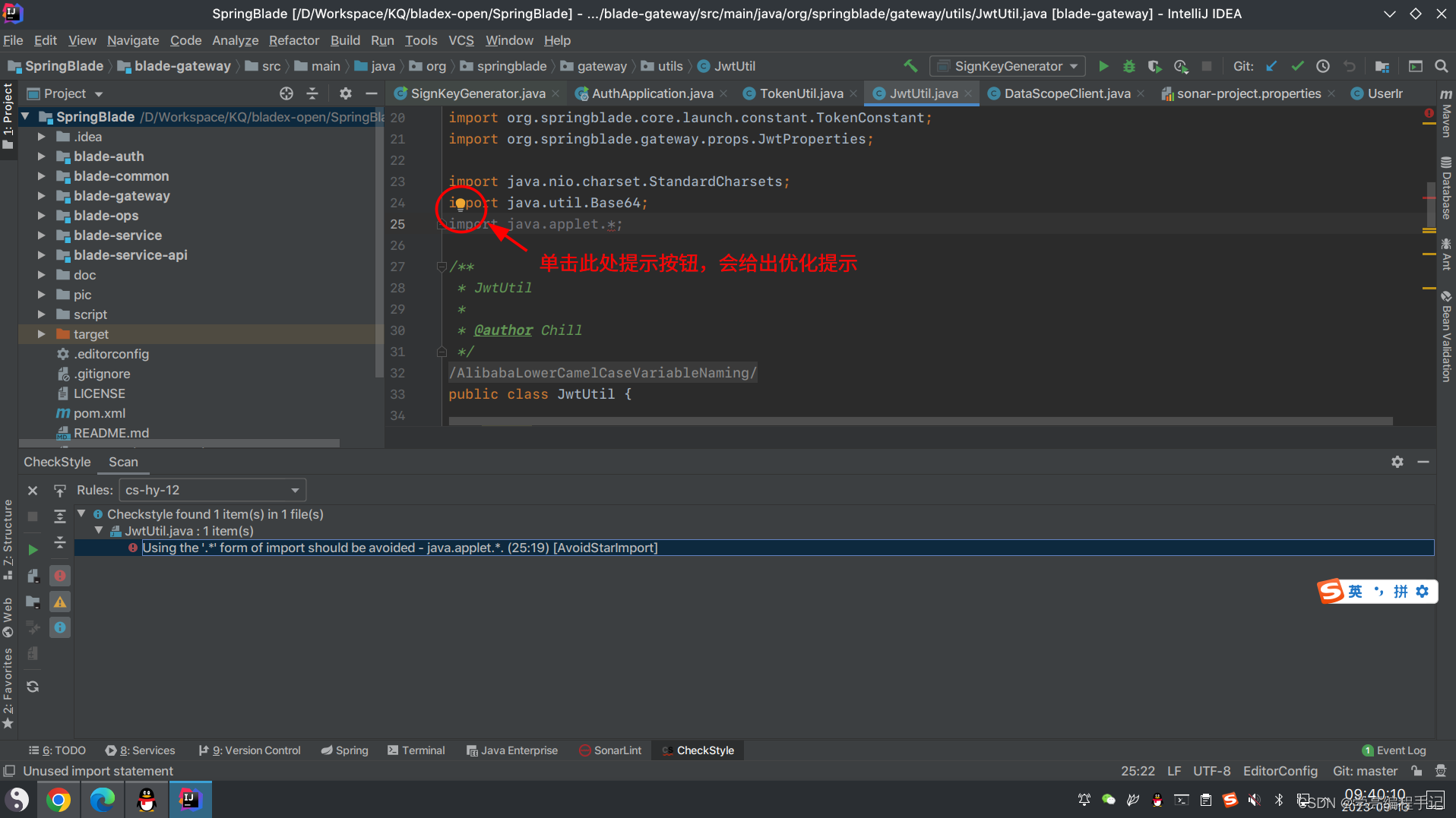This screenshot has width=1456, height=818.
Task: Click the utils breadcrumb in navigation bar
Action: click(662, 66)
